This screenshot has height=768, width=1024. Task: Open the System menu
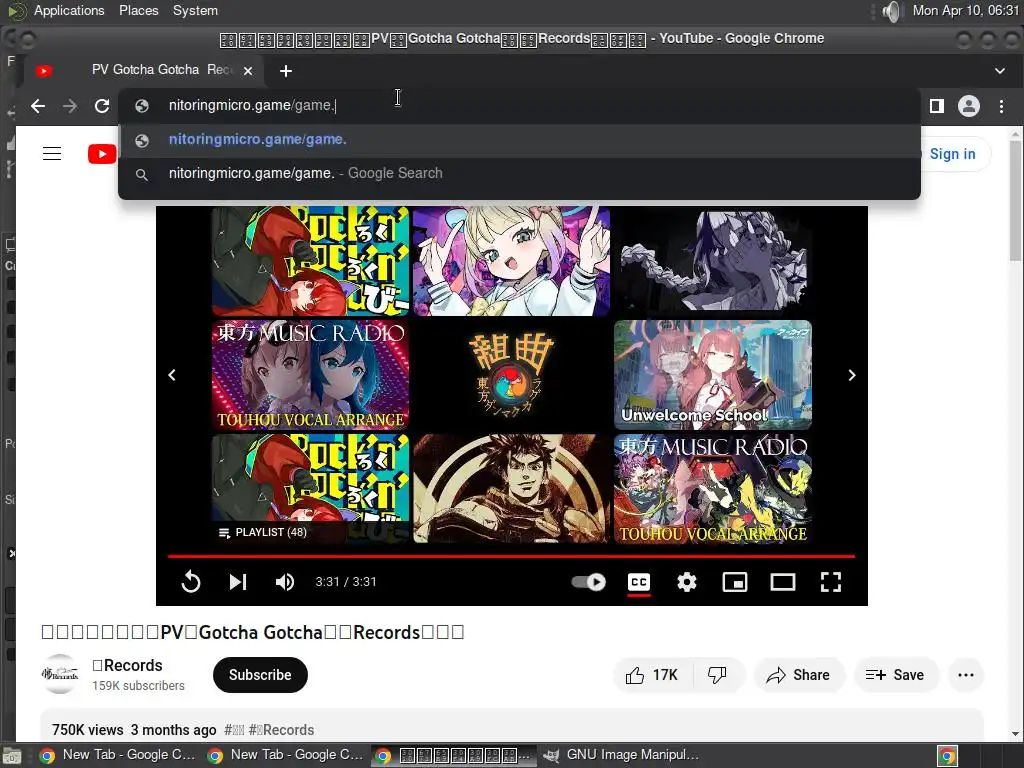pos(195,10)
